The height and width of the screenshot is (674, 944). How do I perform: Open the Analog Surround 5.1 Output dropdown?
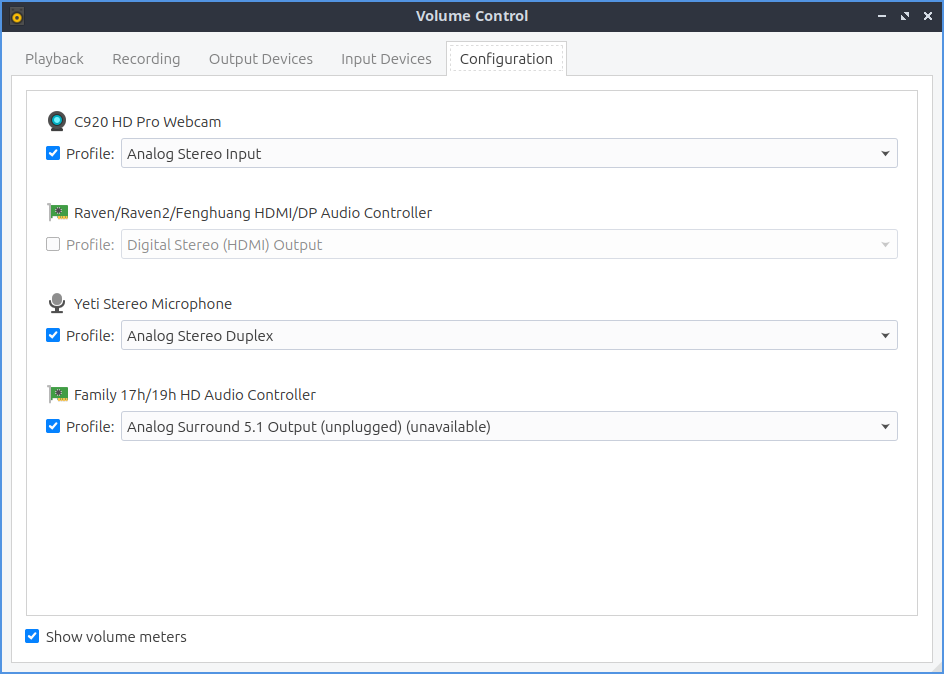click(x=509, y=427)
